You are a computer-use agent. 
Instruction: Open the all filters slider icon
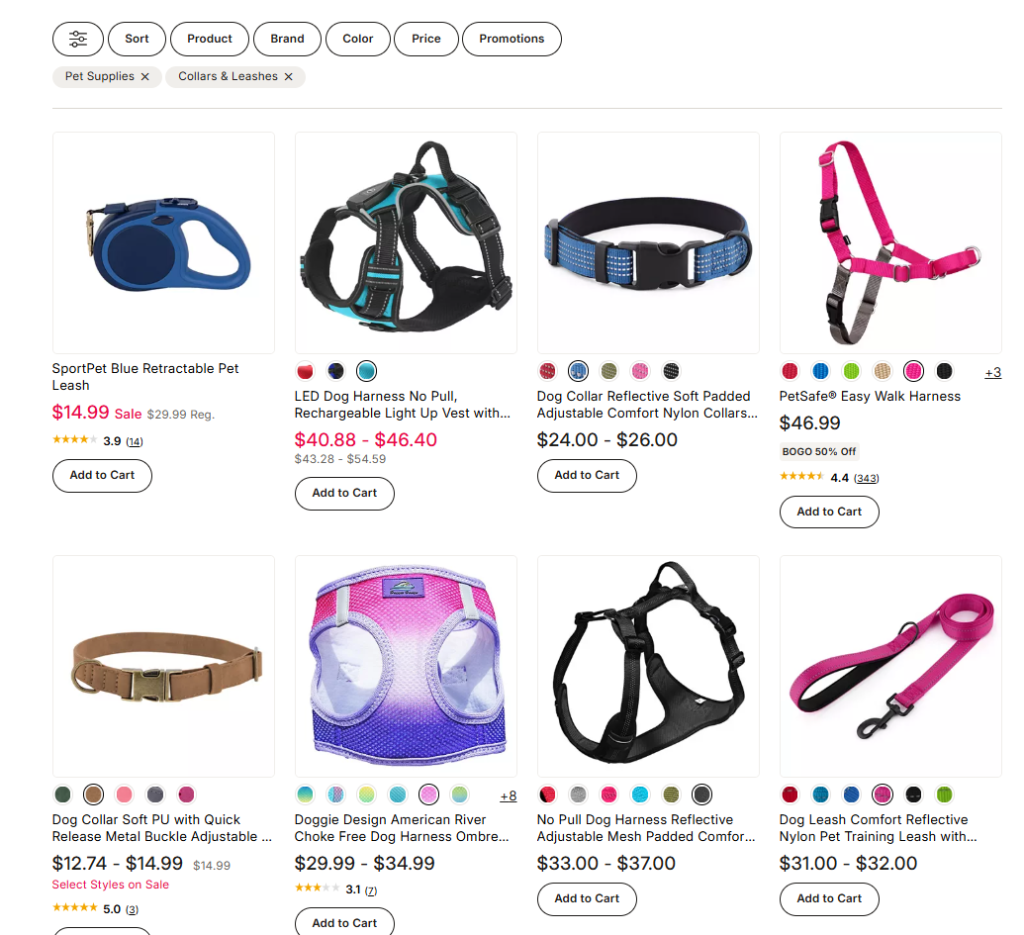[78, 39]
